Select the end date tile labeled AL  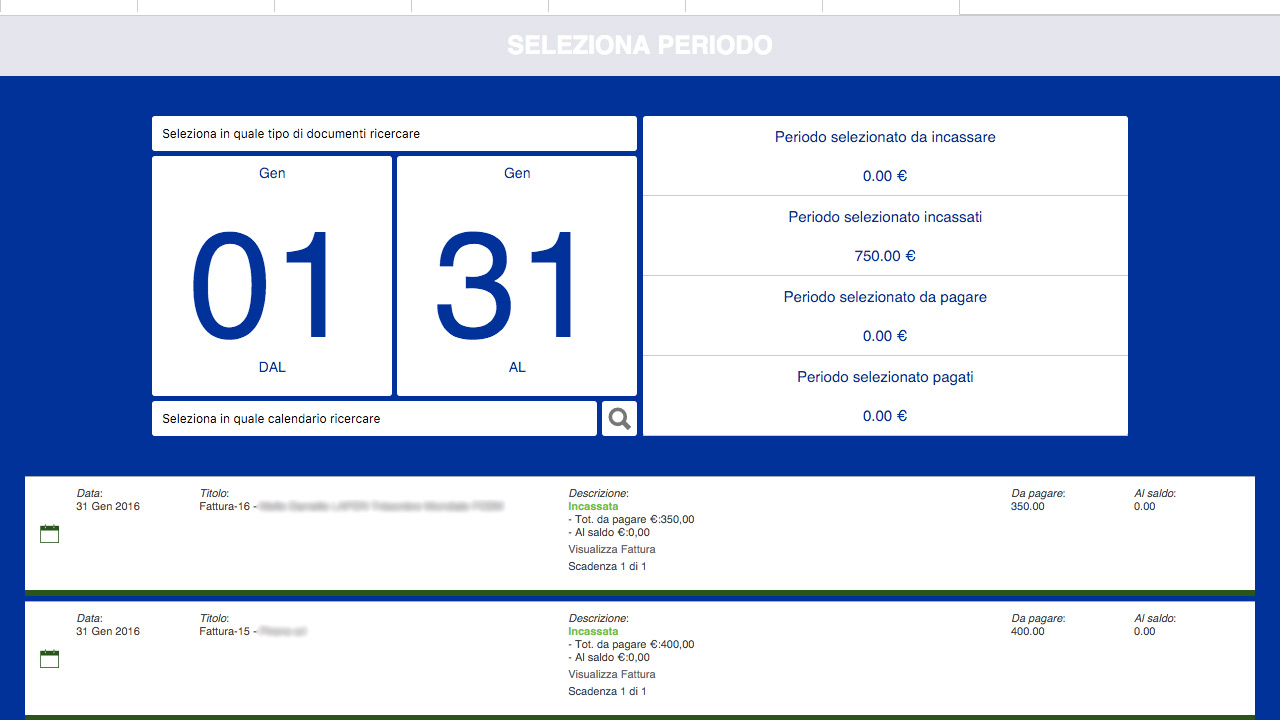[x=517, y=276]
